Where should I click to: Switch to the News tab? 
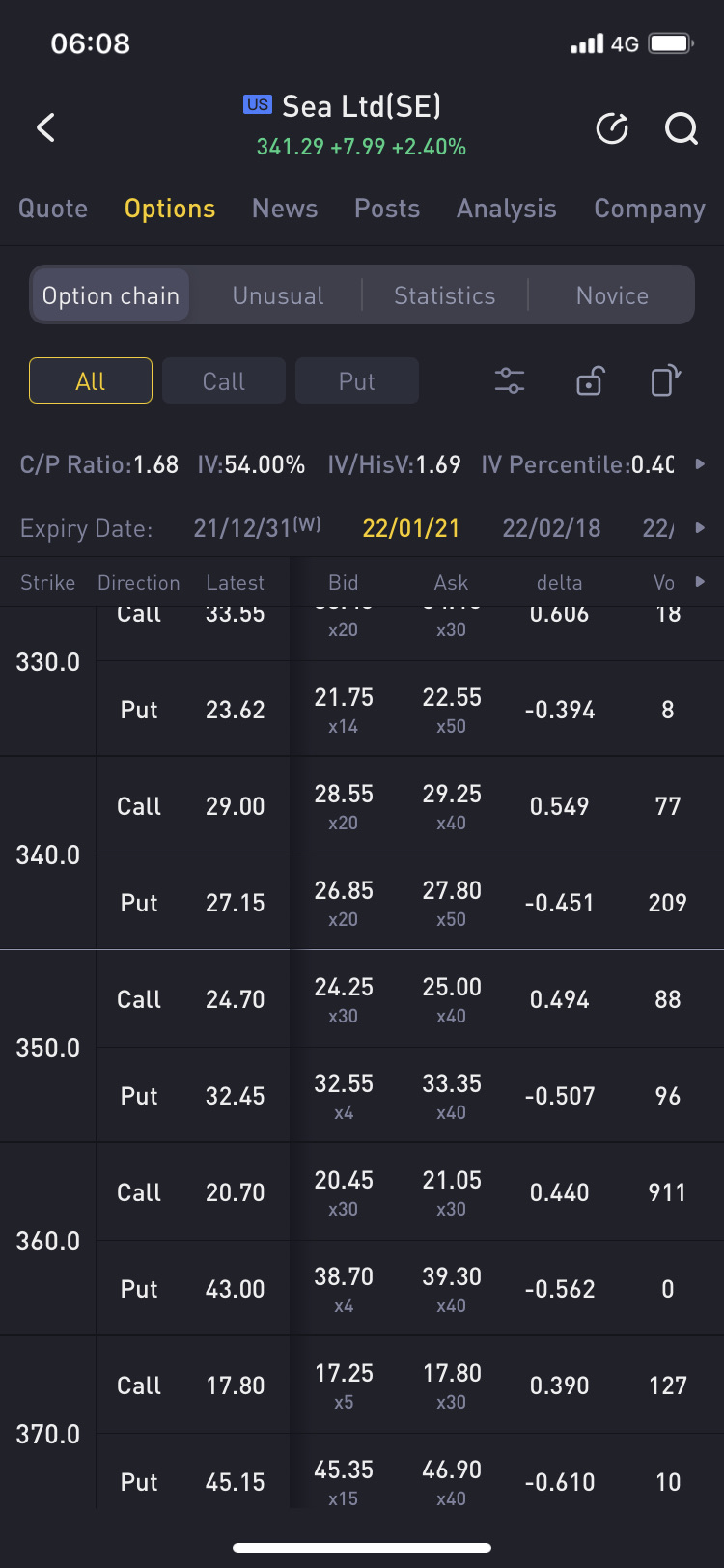[x=285, y=209]
